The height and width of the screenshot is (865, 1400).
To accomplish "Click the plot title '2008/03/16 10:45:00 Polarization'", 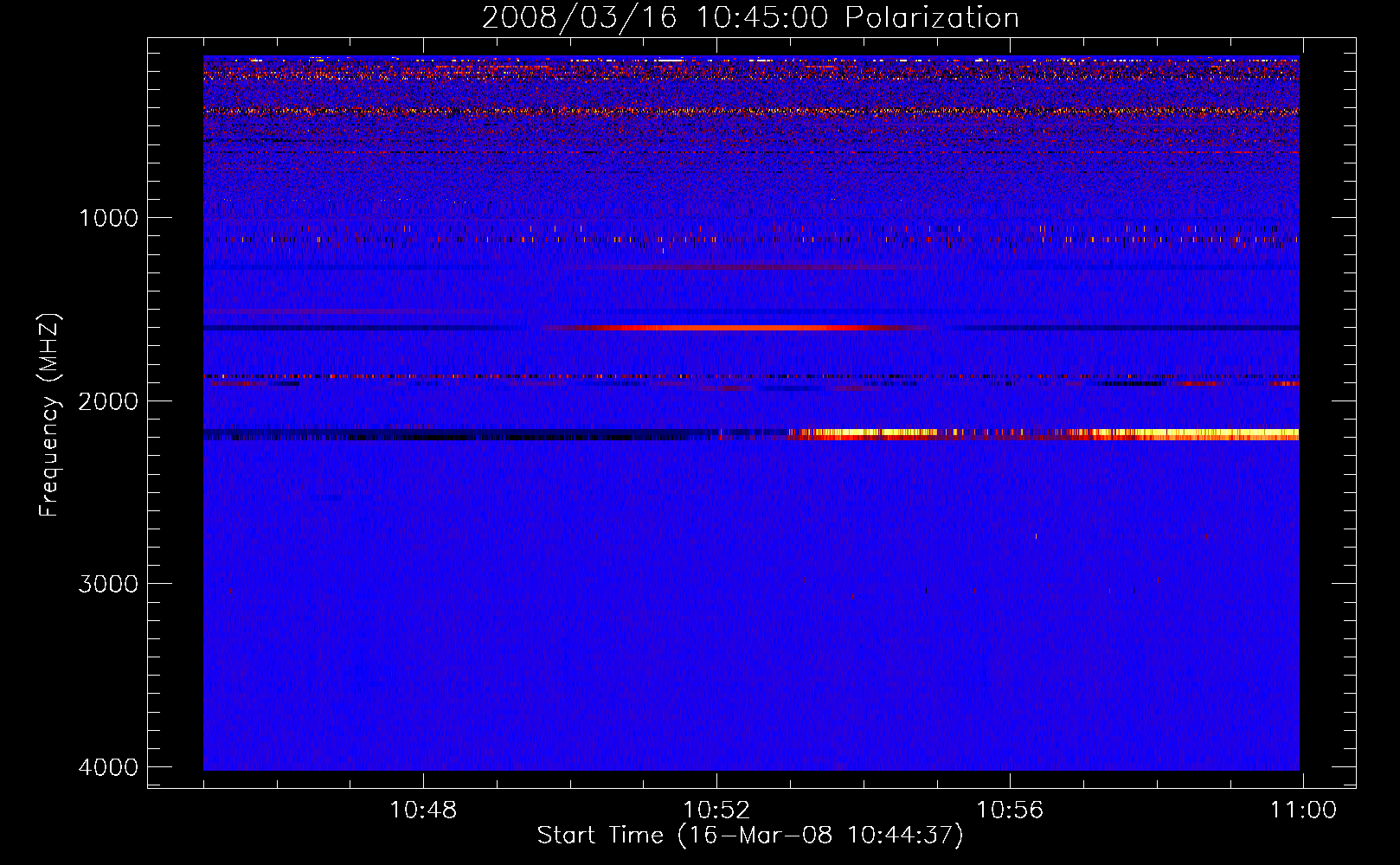I will 750,17.
